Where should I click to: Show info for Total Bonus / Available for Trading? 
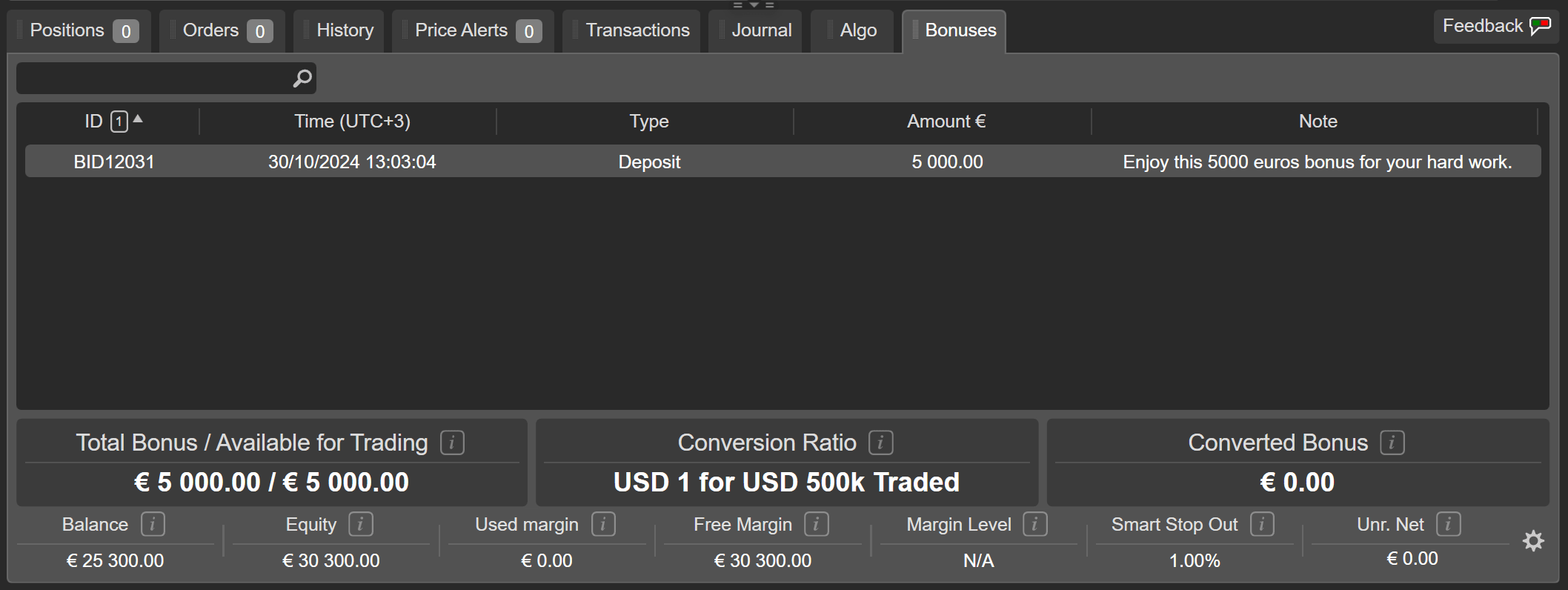pos(452,442)
